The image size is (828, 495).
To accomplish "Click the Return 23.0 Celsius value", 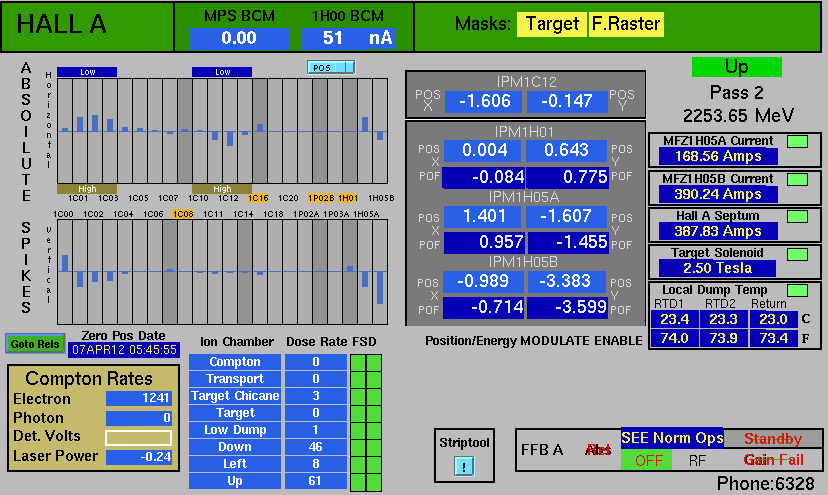I will click(x=773, y=320).
